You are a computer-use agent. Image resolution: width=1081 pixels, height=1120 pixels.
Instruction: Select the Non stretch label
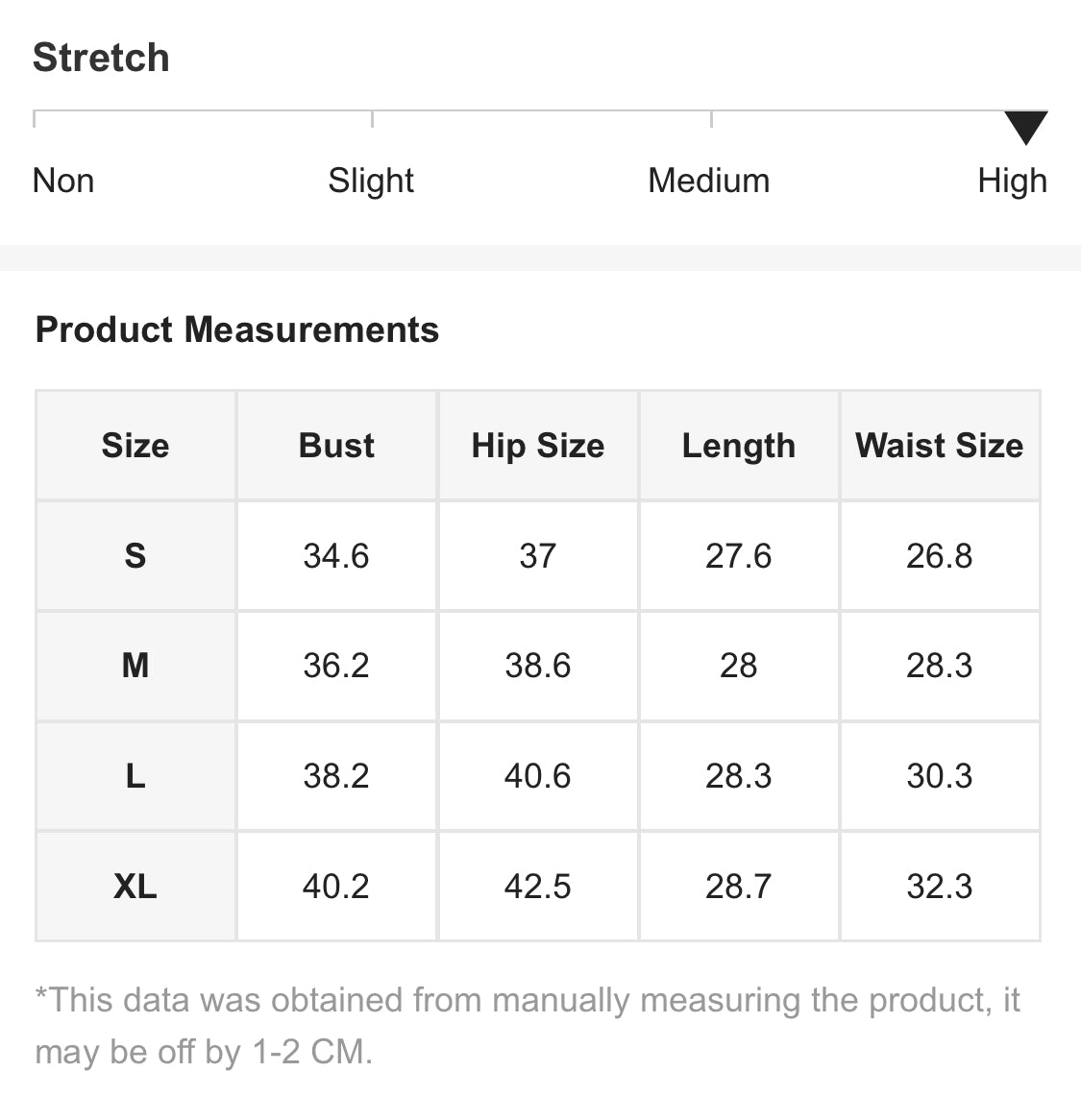pos(63,181)
